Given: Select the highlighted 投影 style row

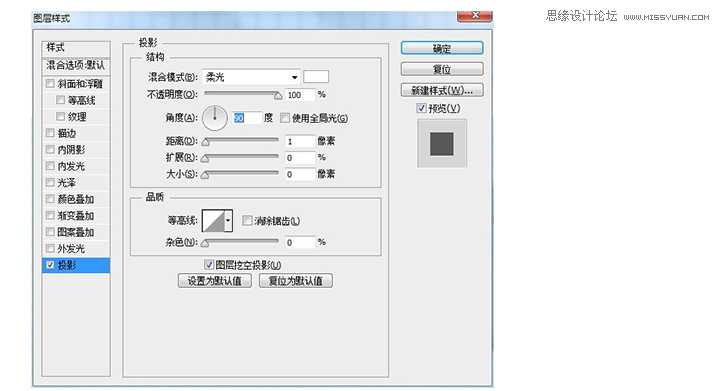Looking at the screenshot, I should 76,265.
